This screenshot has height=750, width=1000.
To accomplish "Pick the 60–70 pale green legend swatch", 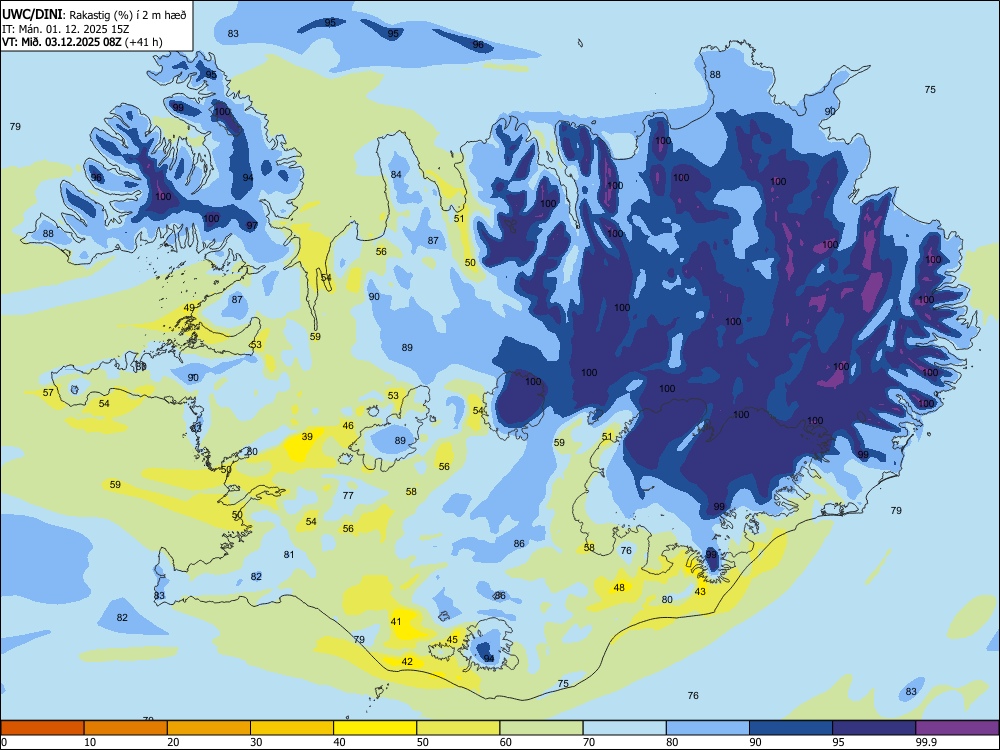I will [x=541, y=728].
